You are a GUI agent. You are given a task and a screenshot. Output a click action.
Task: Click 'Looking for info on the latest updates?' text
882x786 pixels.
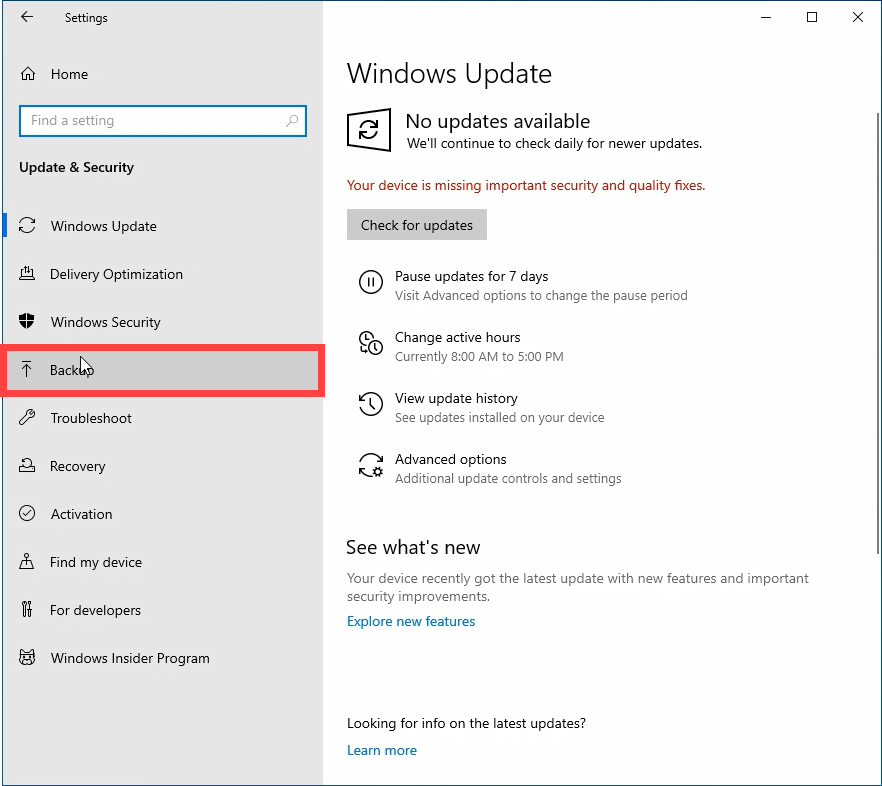[x=466, y=723]
